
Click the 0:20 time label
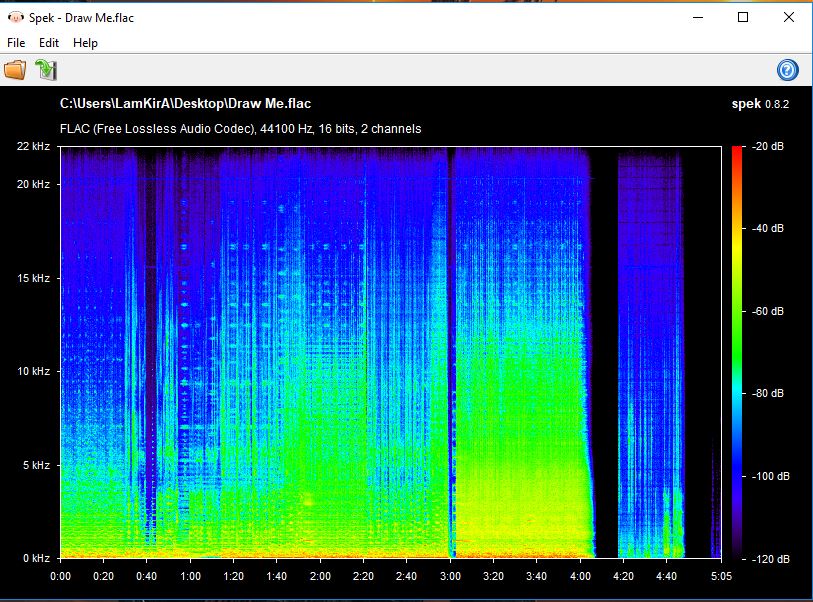tap(103, 576)
